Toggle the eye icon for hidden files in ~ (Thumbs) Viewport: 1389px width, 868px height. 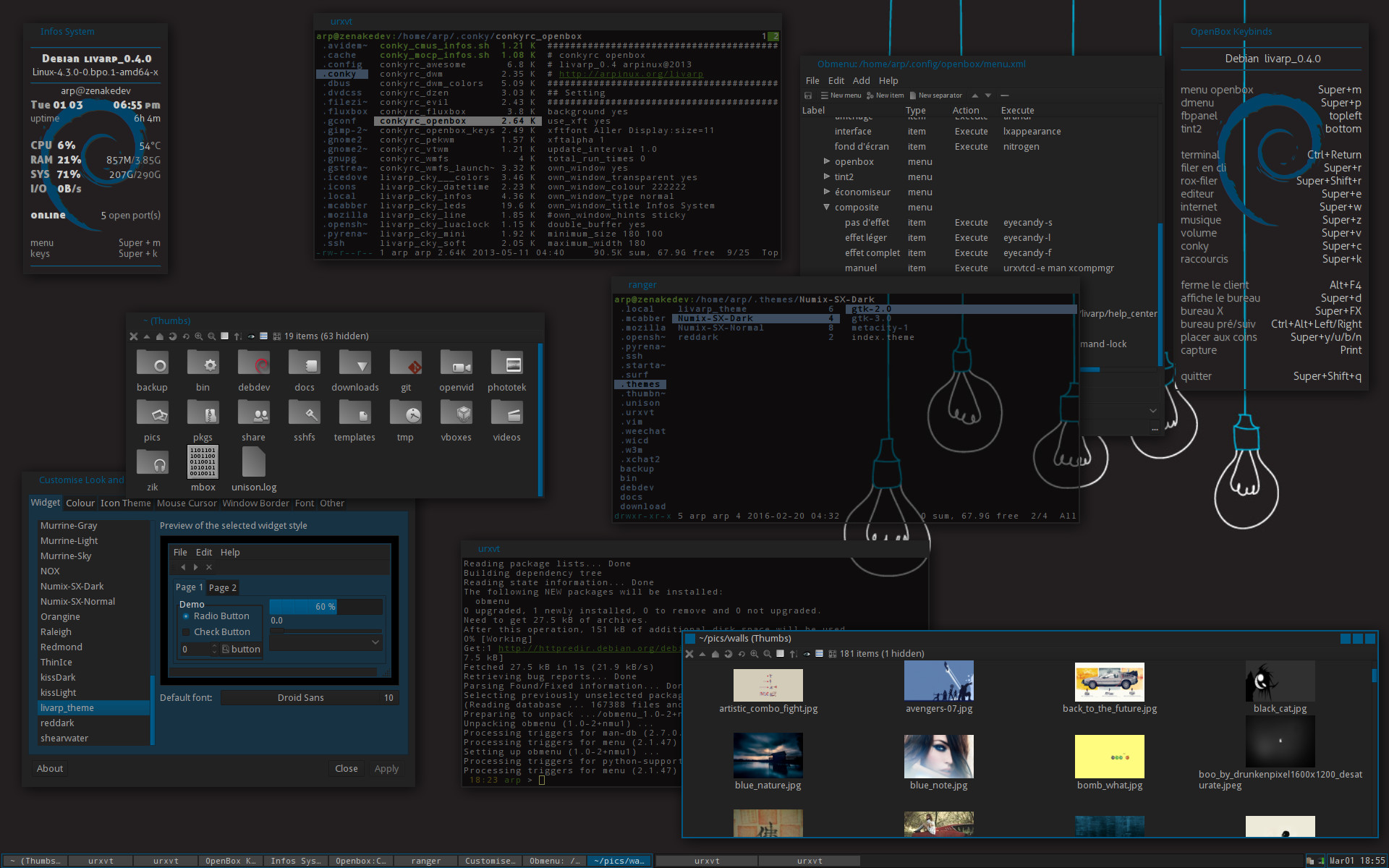click(251, 336)
